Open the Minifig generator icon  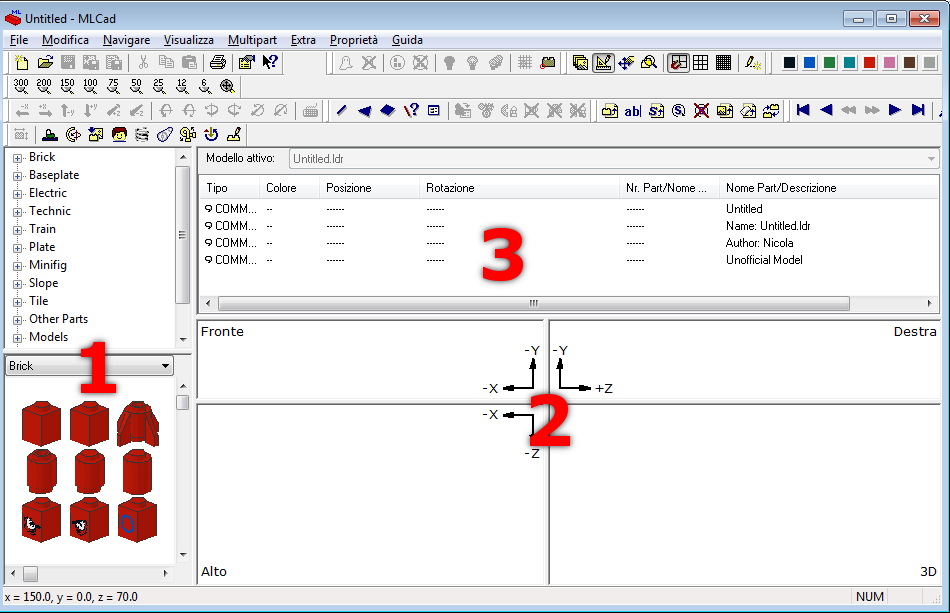point(119,134)
